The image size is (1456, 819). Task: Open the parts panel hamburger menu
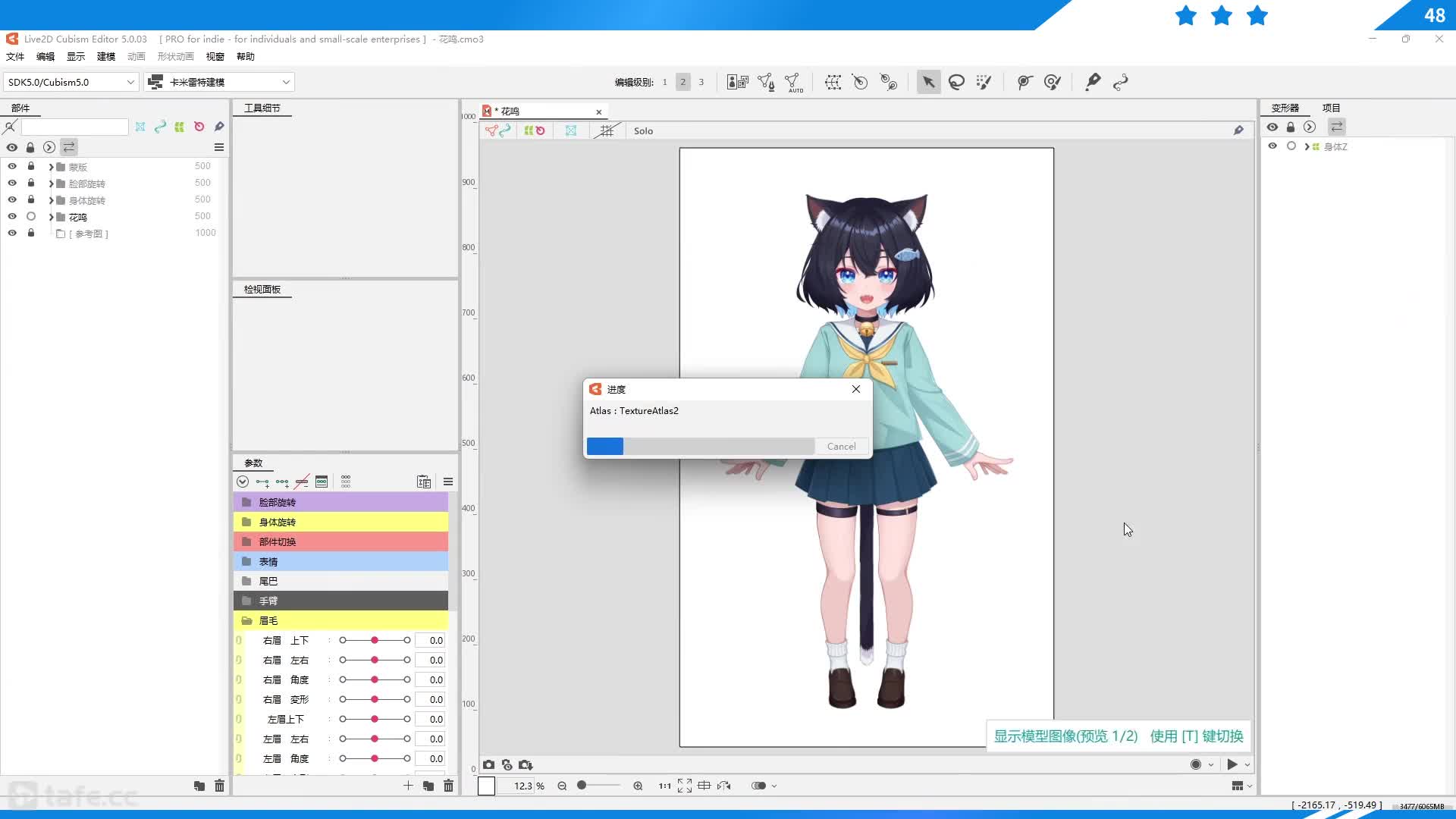coord(219,147)
